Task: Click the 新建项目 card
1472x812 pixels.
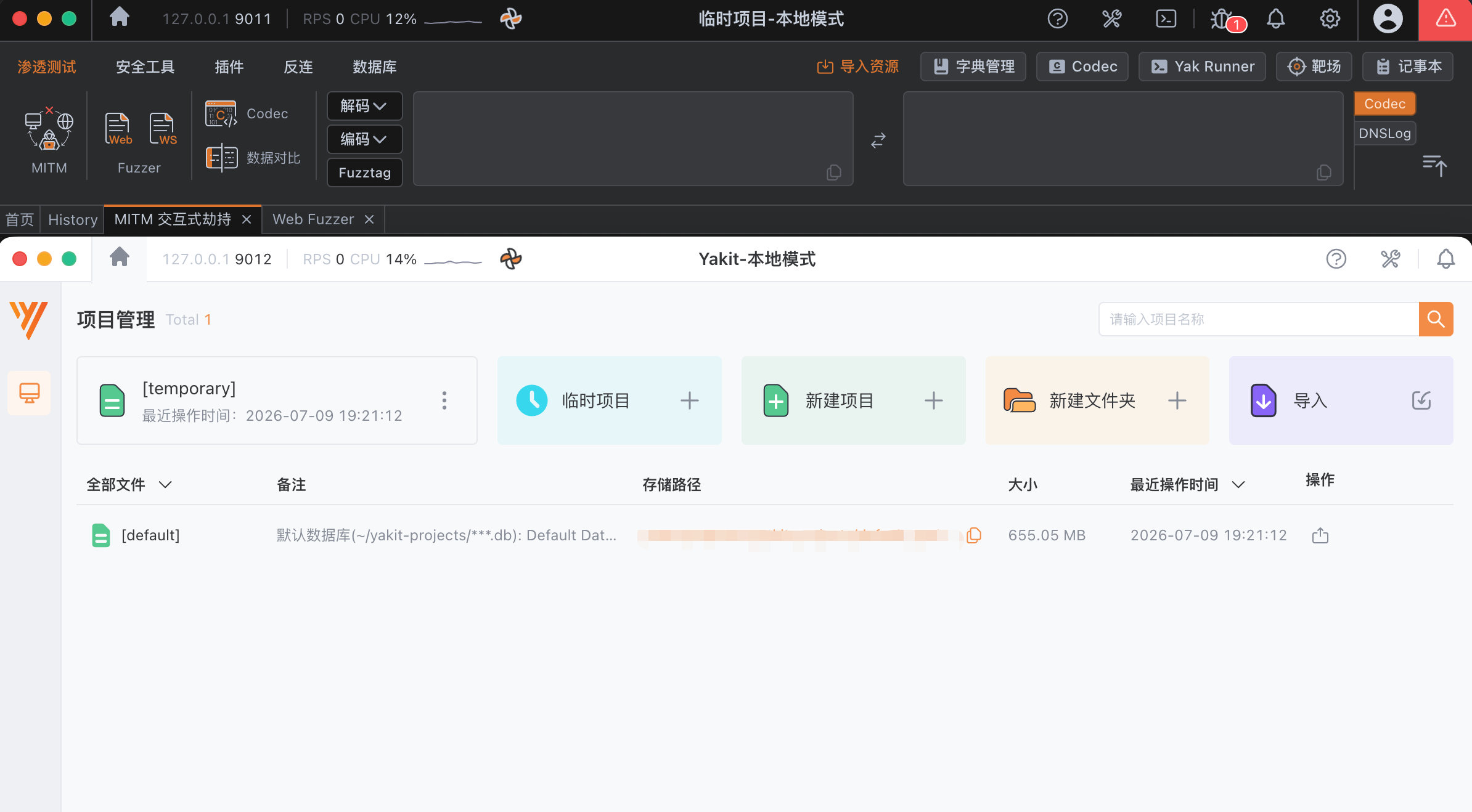Action: (x=854, y=400)
